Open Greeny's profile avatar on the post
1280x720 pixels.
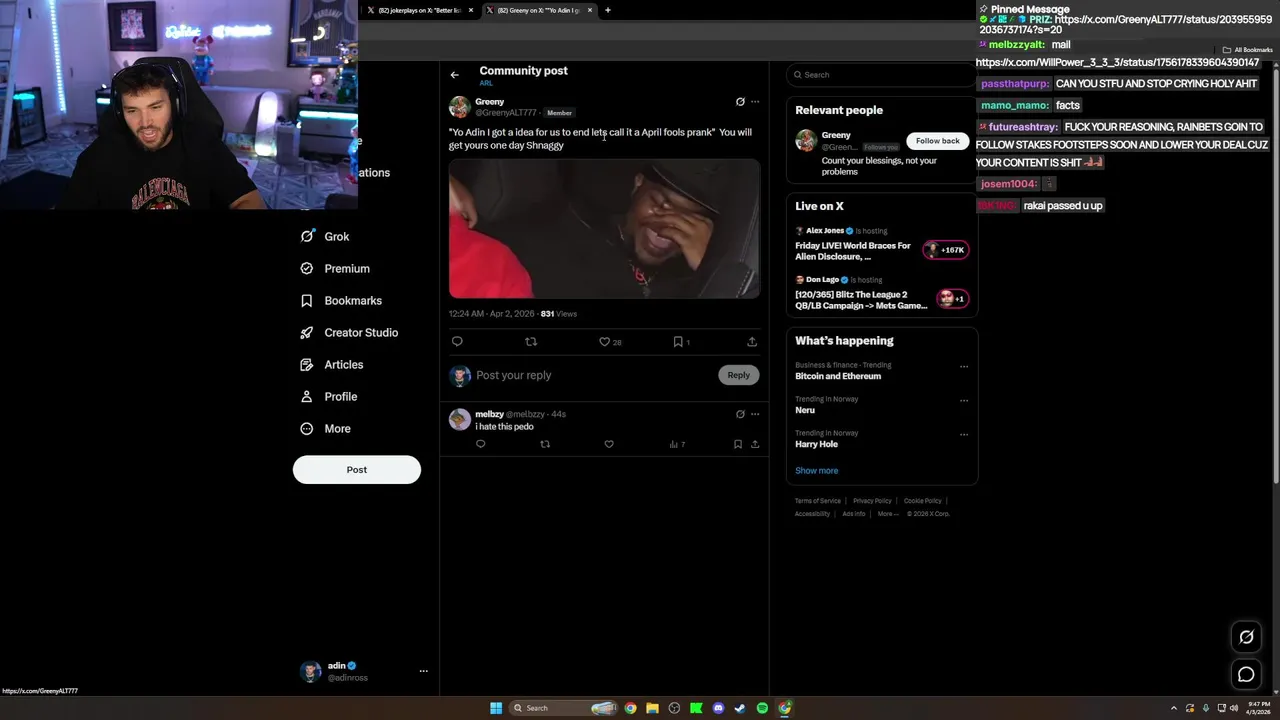(460, 108)
